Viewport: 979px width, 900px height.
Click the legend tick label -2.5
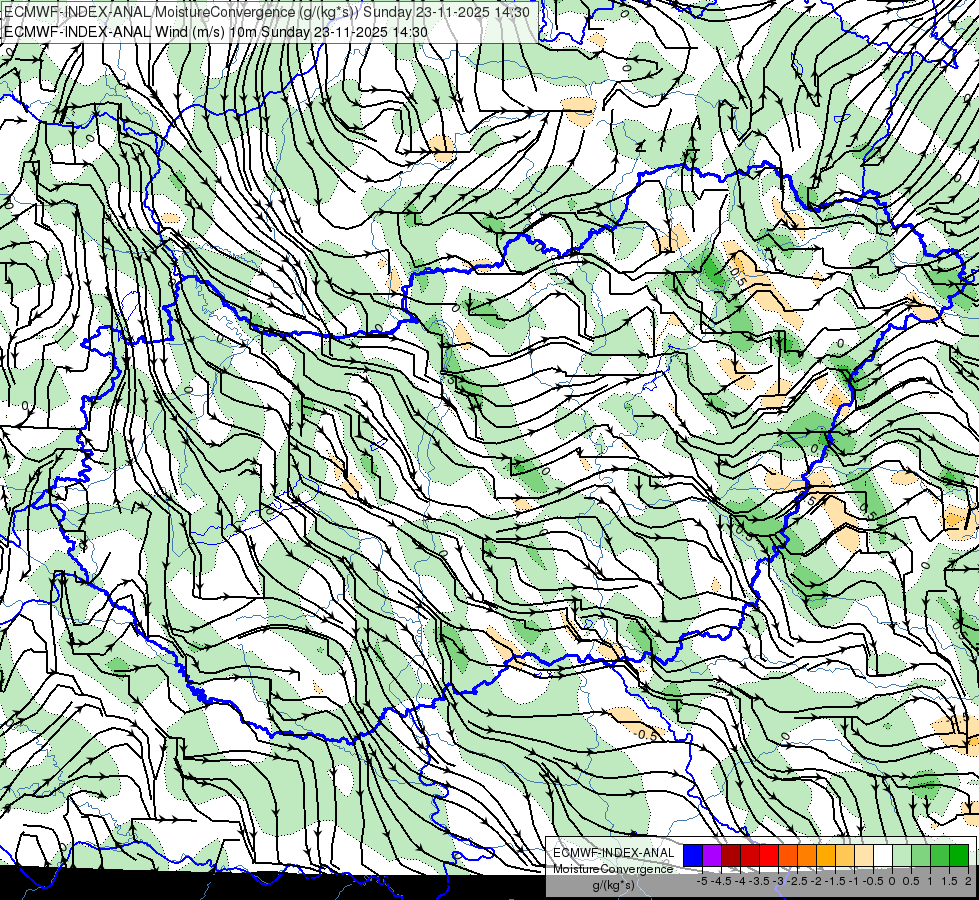[797, 881]
